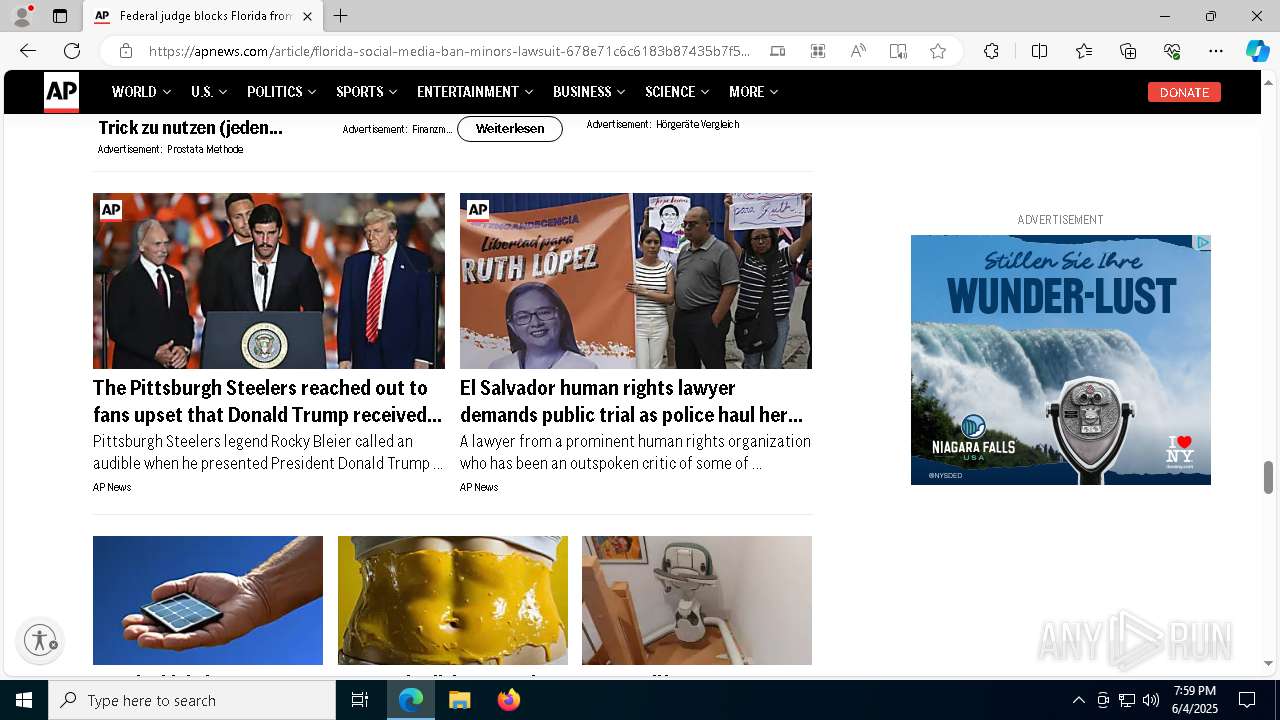This screenshot has height=720, width=1280.
Task: Close the Federal judge blocks Florida tab
Action: 307,16
